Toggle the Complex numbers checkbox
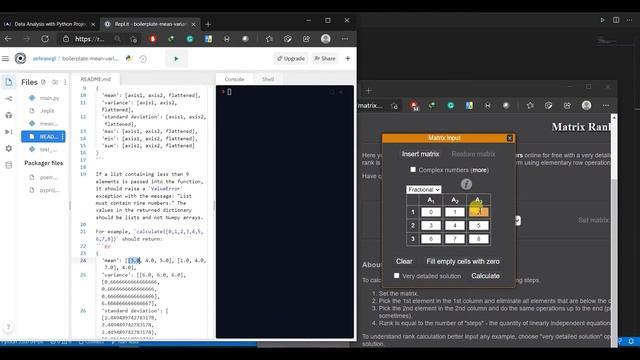 [x=413, y=169]
